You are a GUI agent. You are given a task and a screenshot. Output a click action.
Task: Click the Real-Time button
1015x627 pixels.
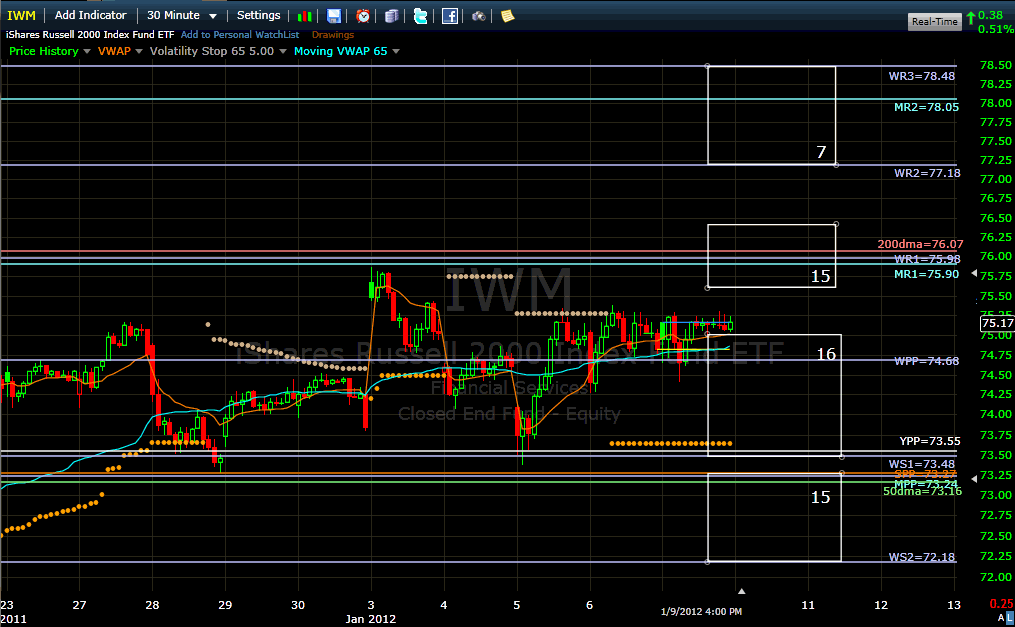point(934,21)
